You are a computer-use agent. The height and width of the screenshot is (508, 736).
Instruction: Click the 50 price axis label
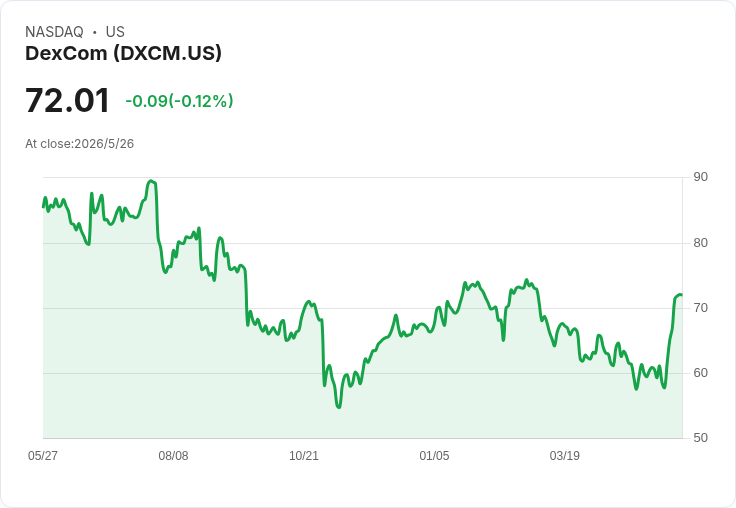pyautogui.click(x=700, y=438)
